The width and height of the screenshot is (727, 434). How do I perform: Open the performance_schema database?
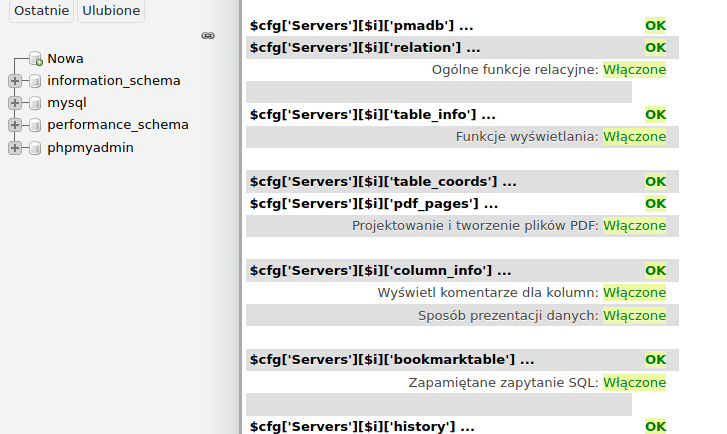click(x=118, y=125)
